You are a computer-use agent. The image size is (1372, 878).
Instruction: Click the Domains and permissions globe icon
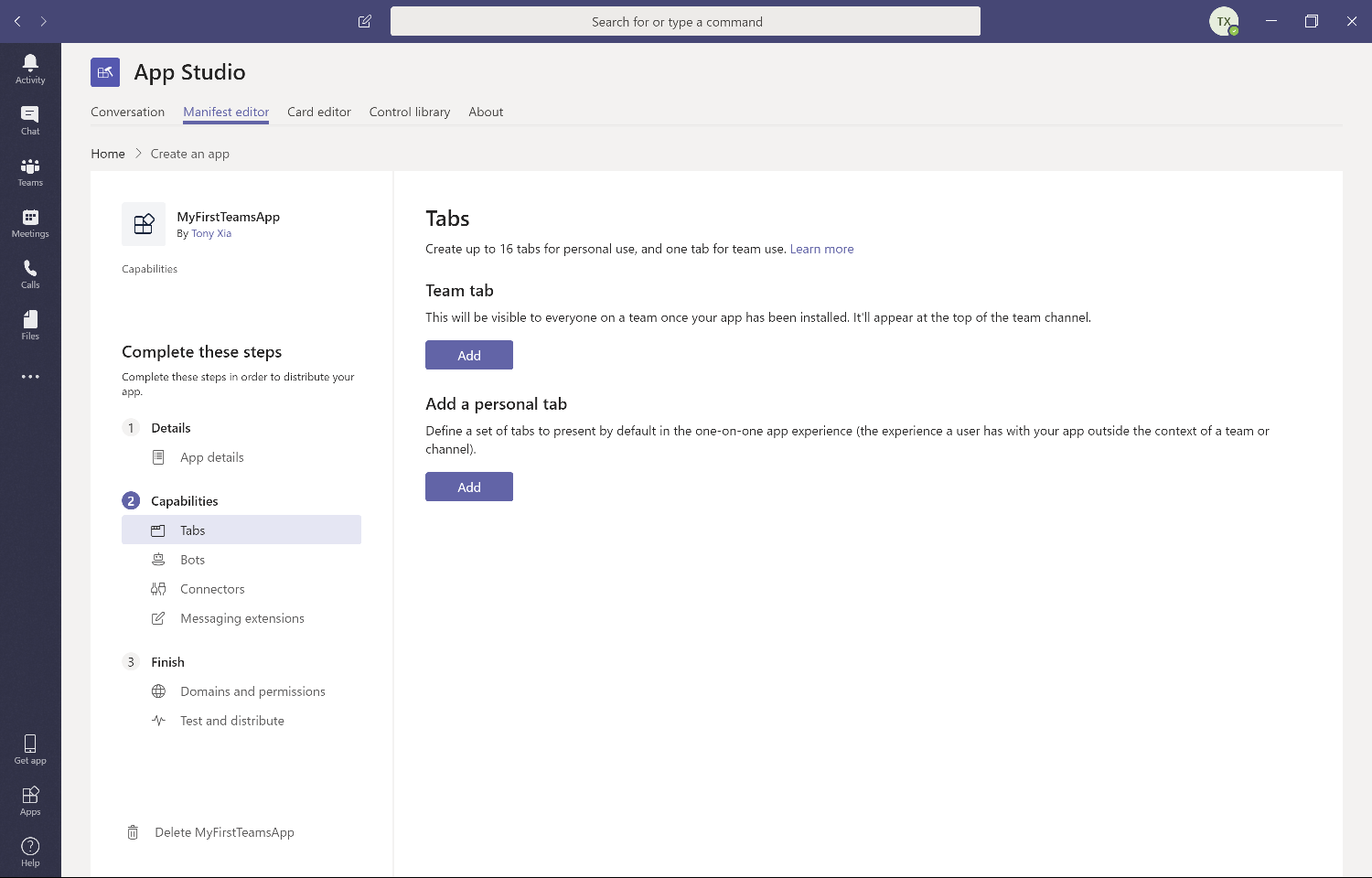tap(158, 691)
